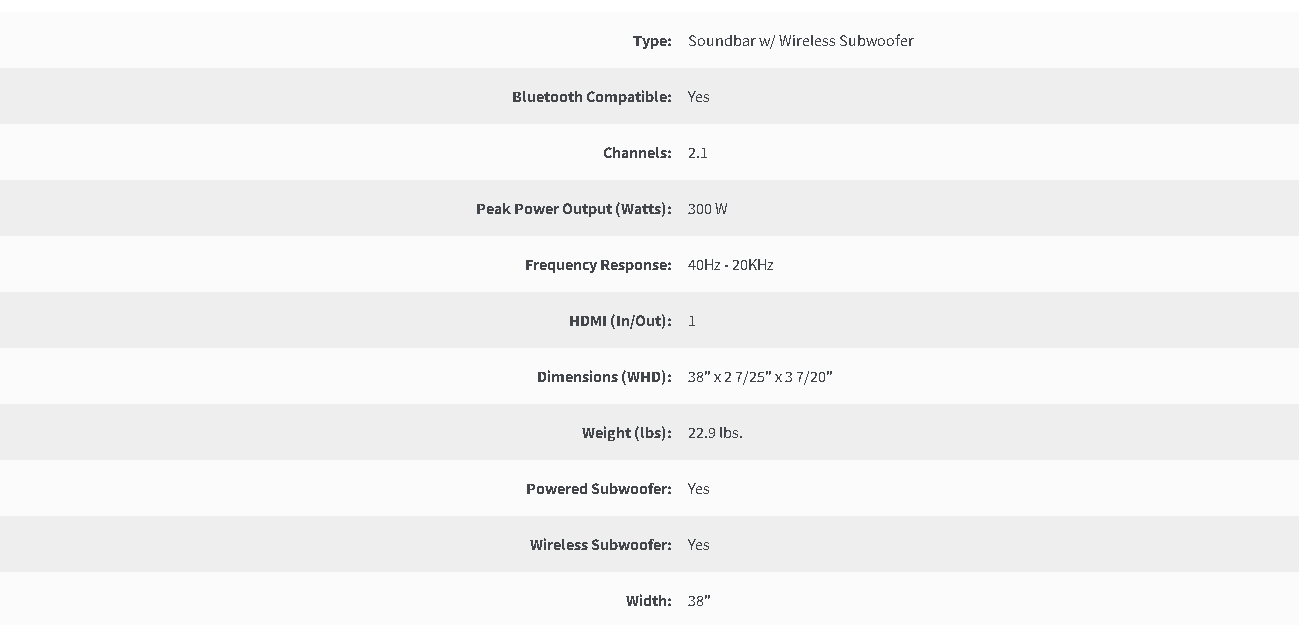The height and width of the screenshot is (625, 1299).
Task: Select the 300 W value
Action: [x=708, y=209]
